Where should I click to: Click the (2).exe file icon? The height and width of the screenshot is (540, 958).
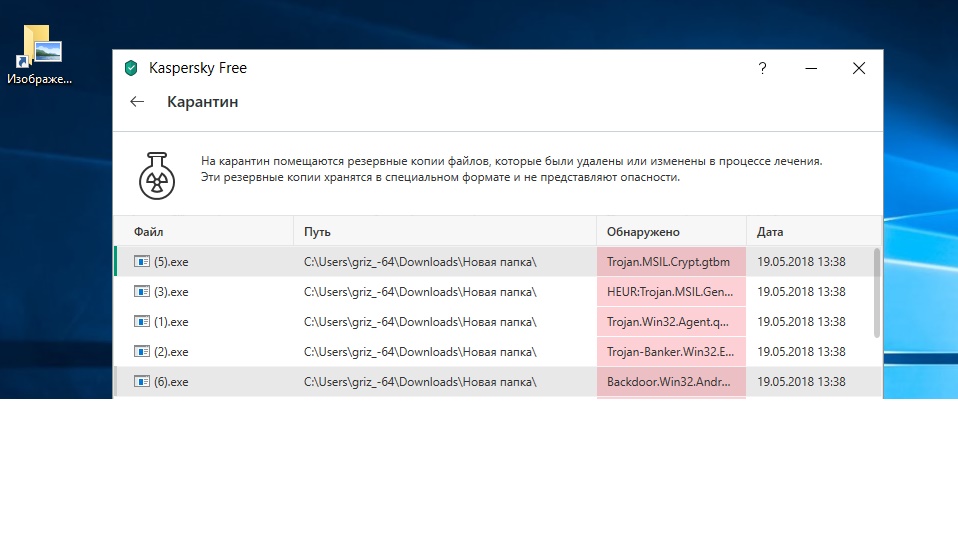tap(142, 352)
